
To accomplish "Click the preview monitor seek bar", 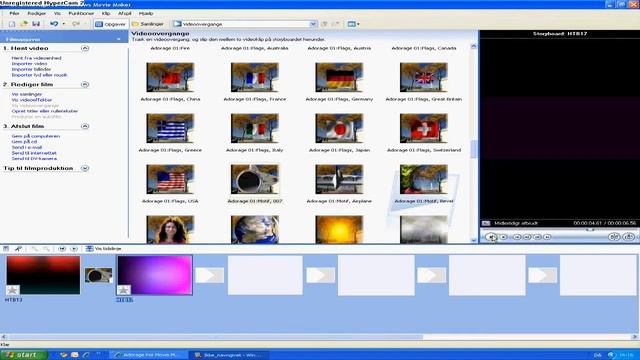I will pyautogui.click(x=559, y=230).
